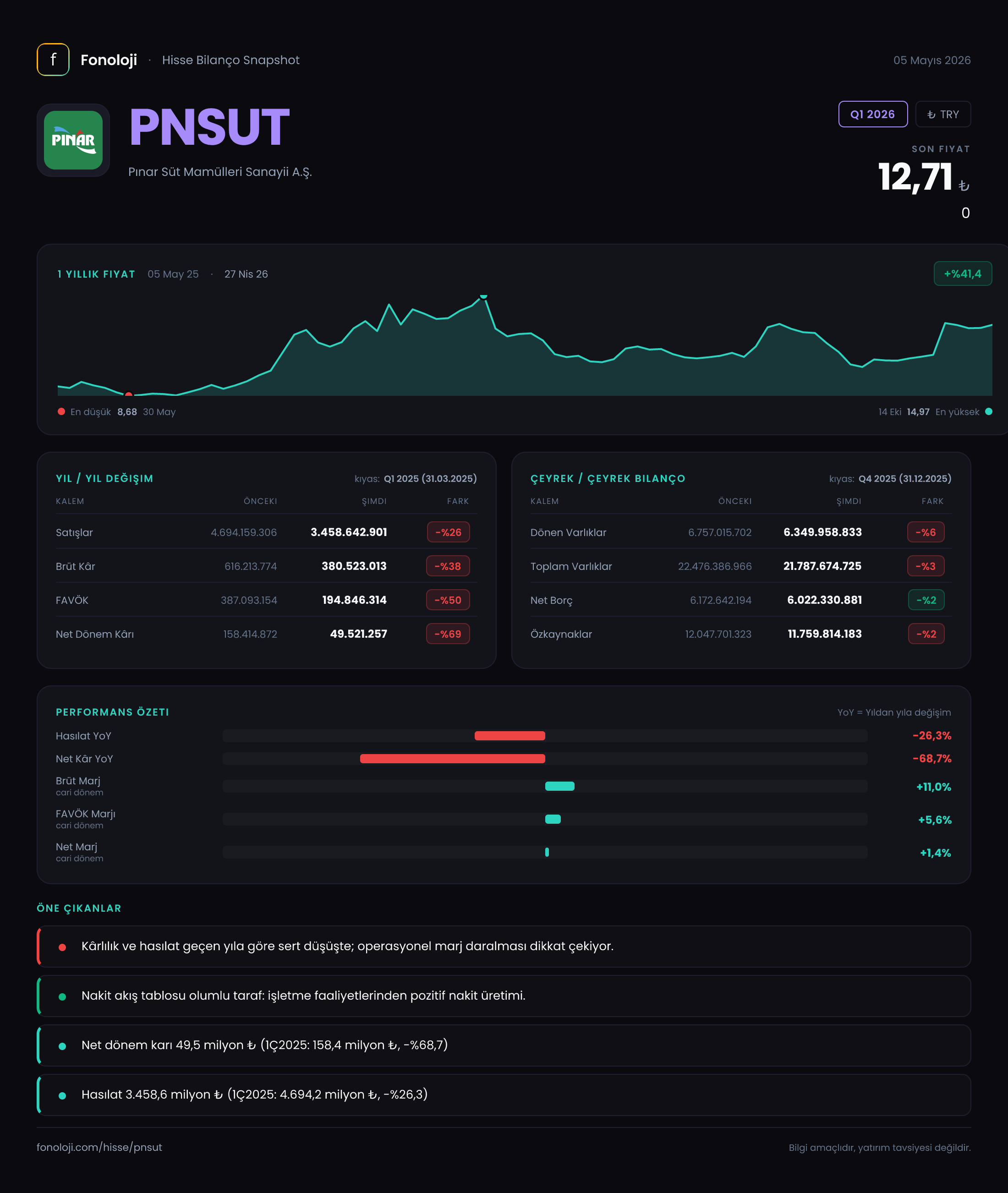This screenshot has width=1008, height=1193.
Task: Click the +5,6% FAVÖK Marjı value
Action: (935, 820)
